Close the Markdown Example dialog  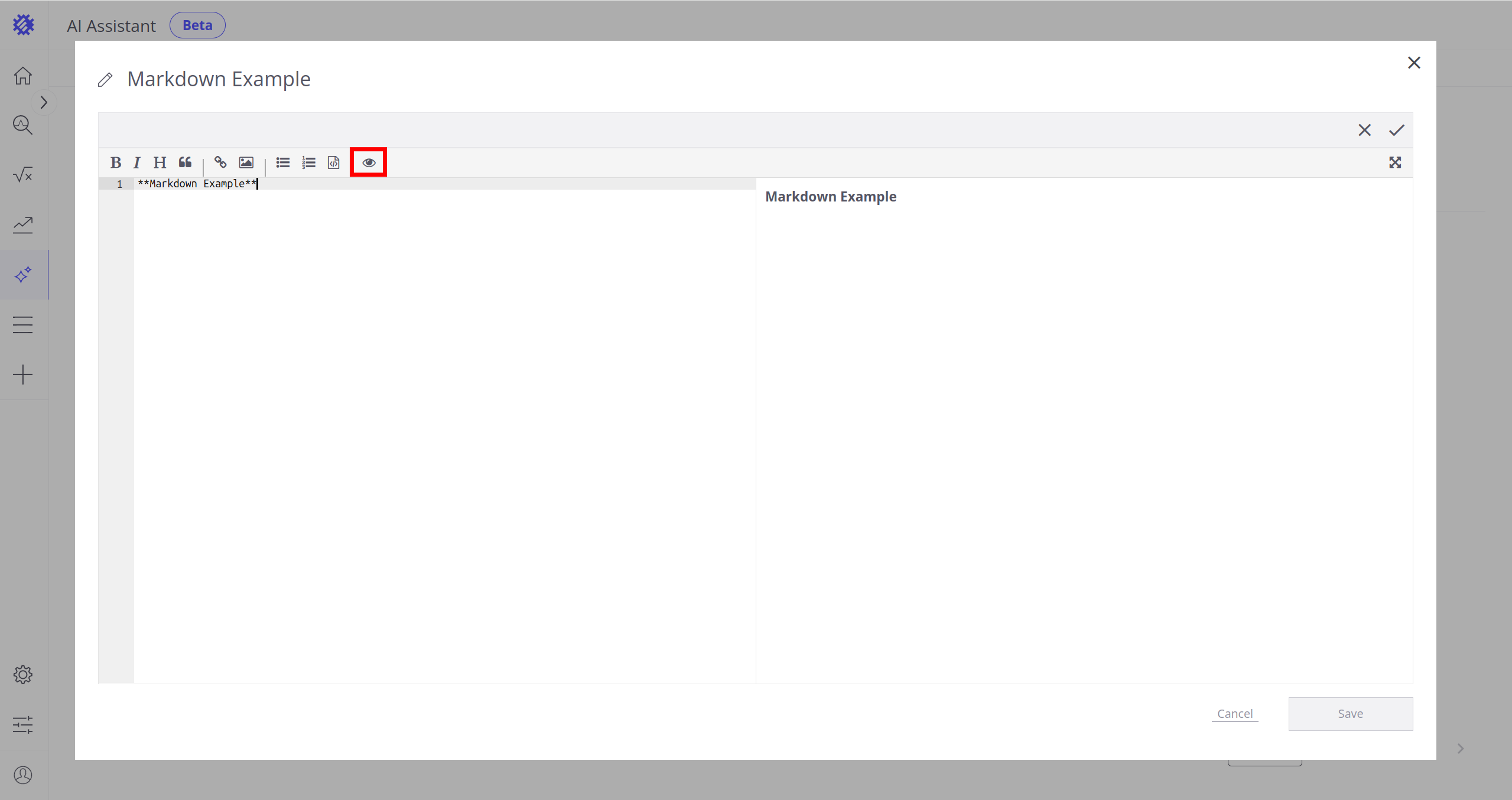[x=1414, y=63]
